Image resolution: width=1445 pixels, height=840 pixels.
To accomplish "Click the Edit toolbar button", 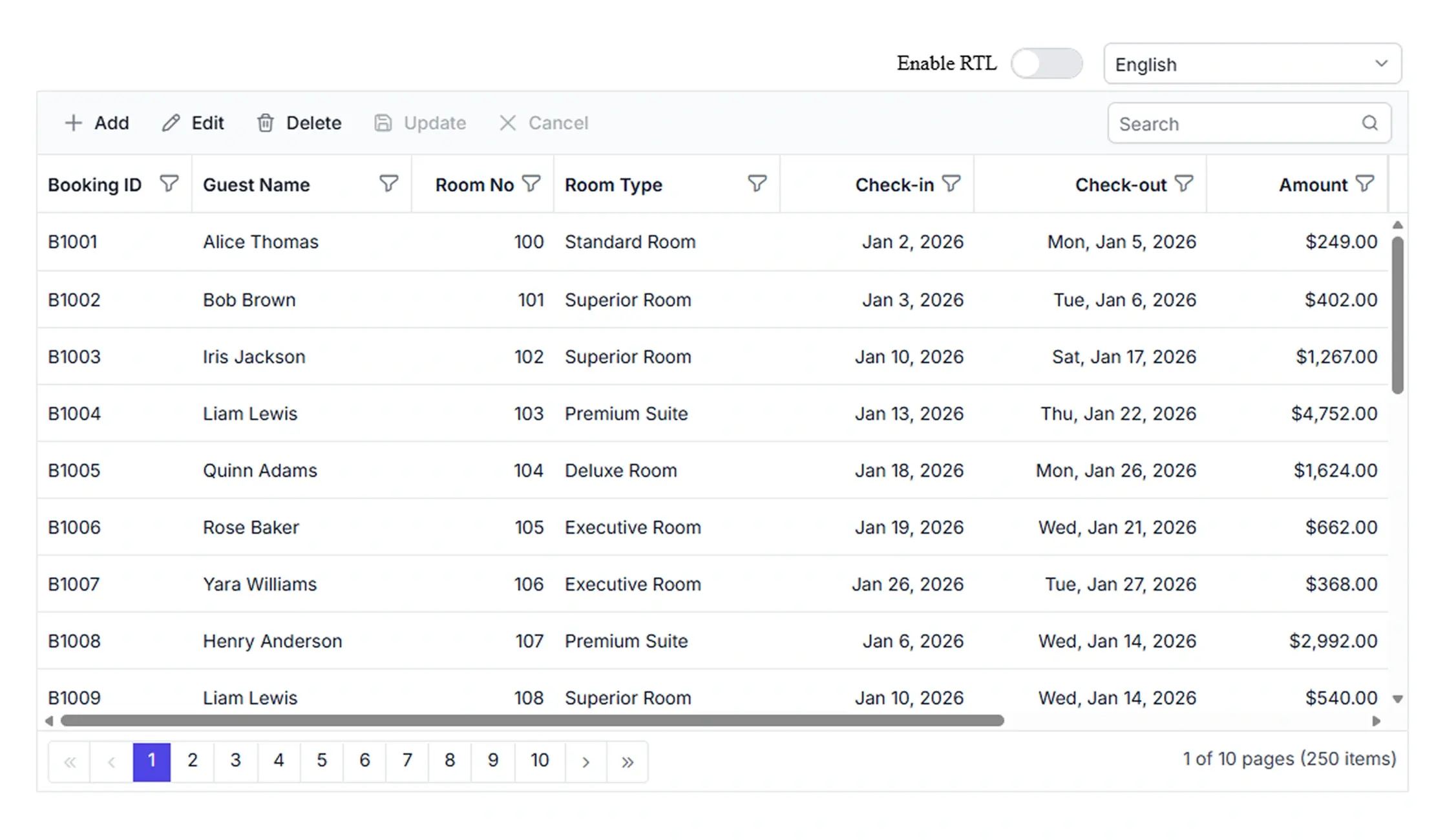I will coord(193,123).
